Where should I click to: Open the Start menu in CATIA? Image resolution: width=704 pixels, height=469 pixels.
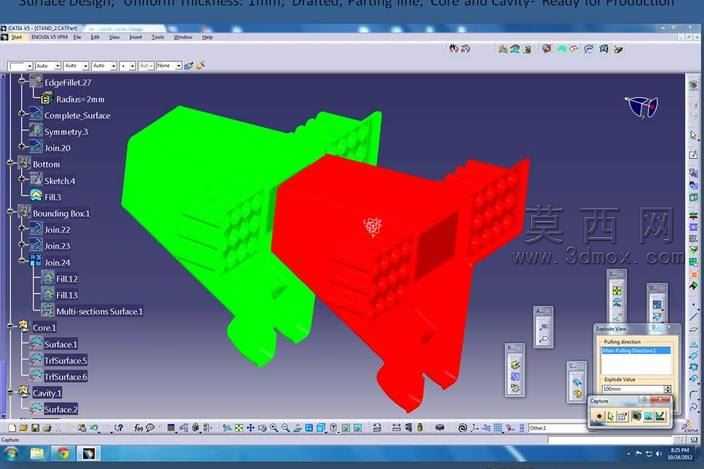coord(17,37)
